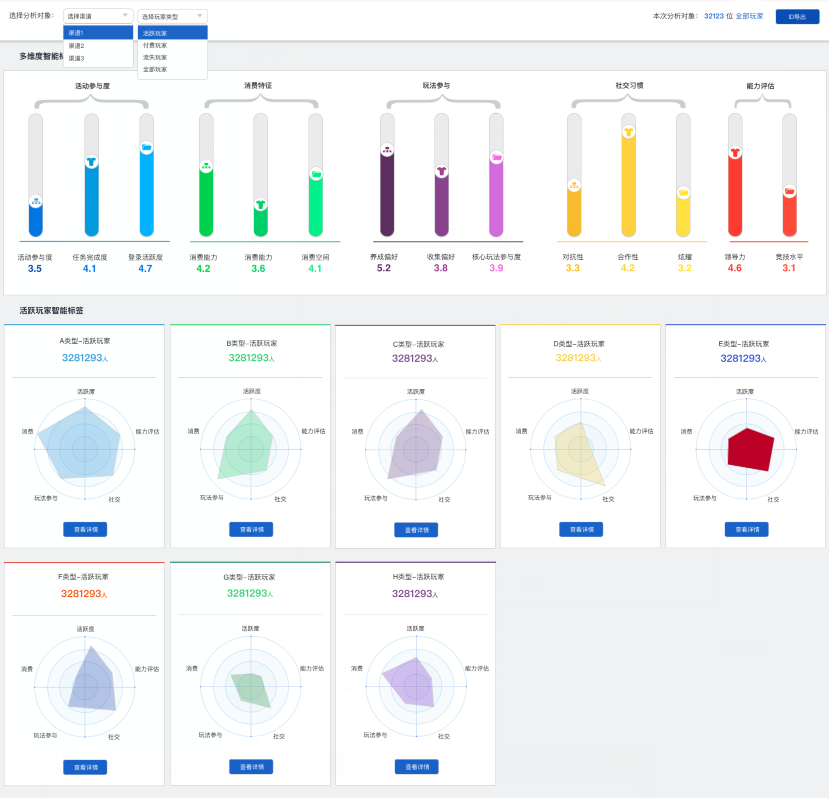Image resolution: width=829 pixels, height=798 pixels.
Task: Click the shirt icon on 任务完成度 bar
Action: (91, 161)
